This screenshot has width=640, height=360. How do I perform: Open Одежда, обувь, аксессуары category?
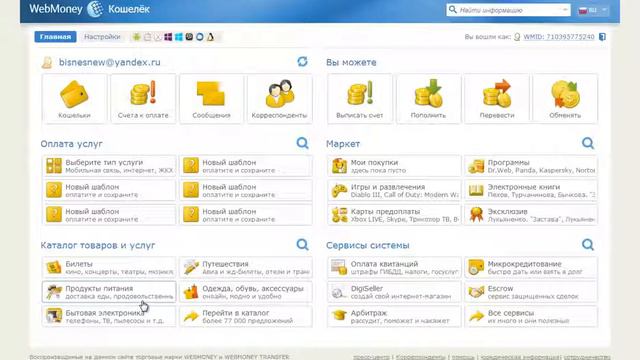(246, 292)
